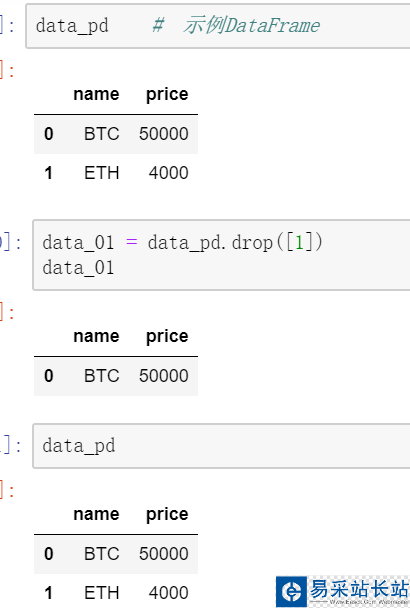Viewport: 410px width, 608px height.
Task: Click the data_pd.drop([1]) code cell
Action: coord(221,255)
